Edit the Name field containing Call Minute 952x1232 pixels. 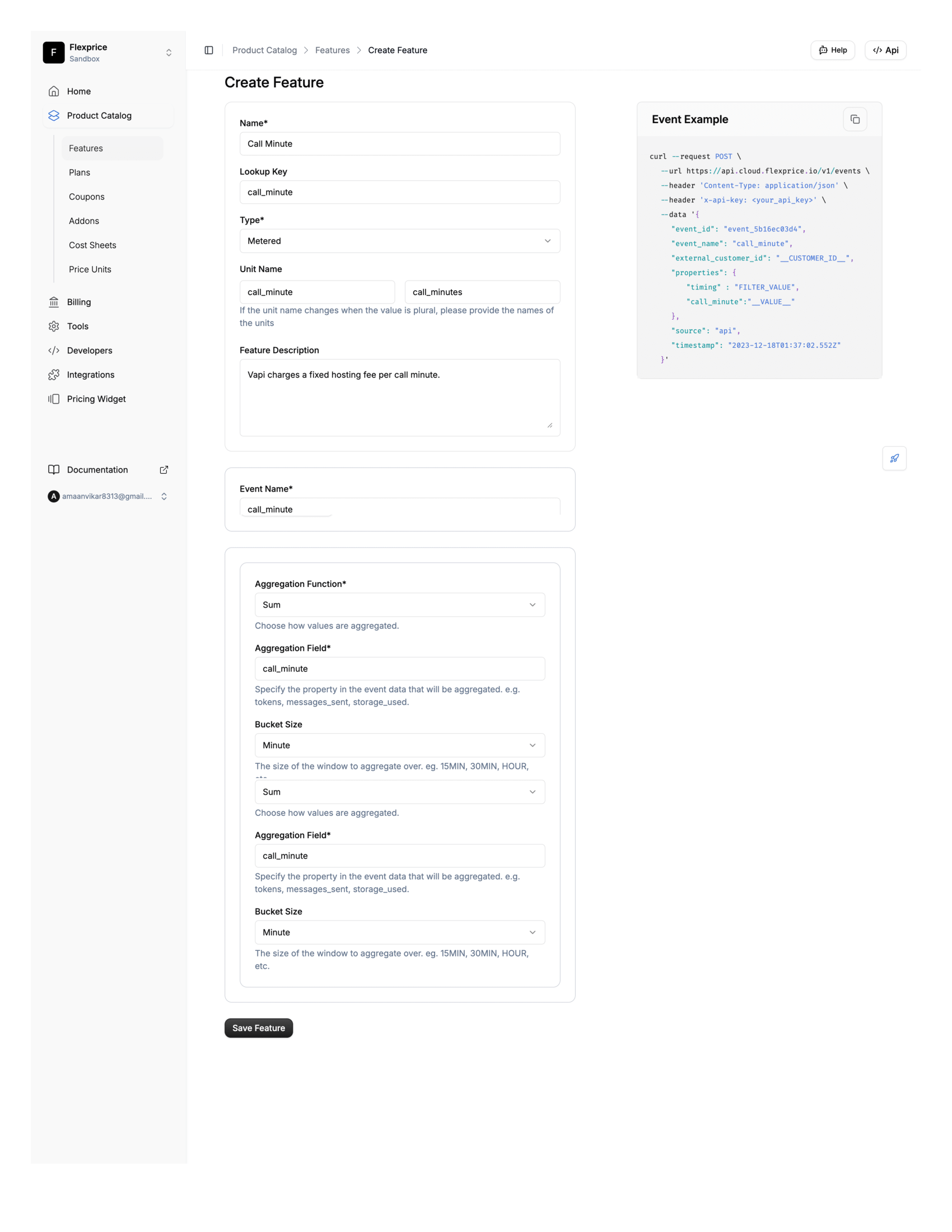399,144
